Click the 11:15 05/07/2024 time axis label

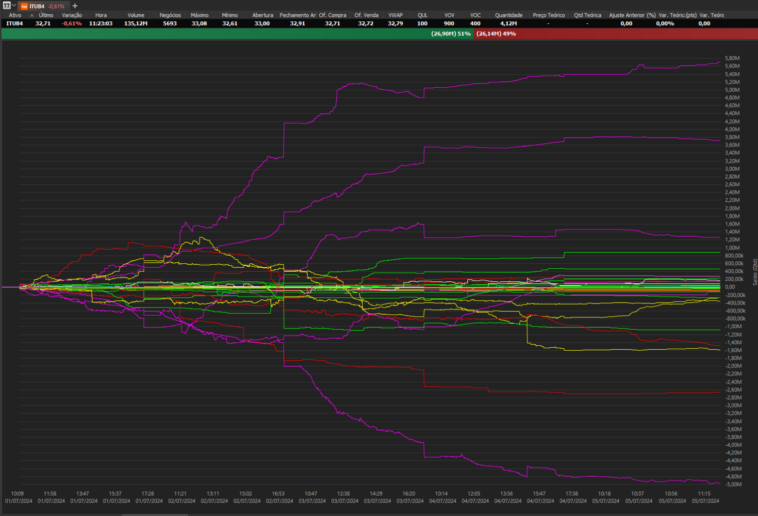tap(704, 497)
